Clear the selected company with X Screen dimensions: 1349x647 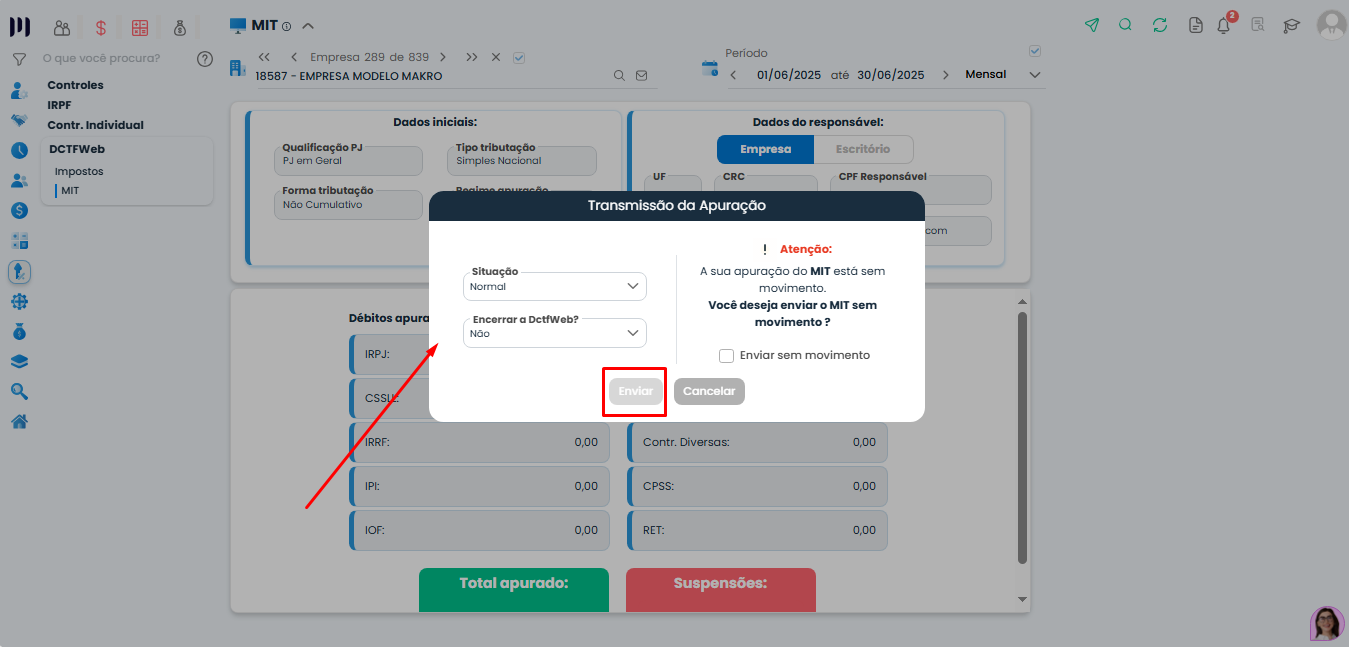tap(496, 57)
